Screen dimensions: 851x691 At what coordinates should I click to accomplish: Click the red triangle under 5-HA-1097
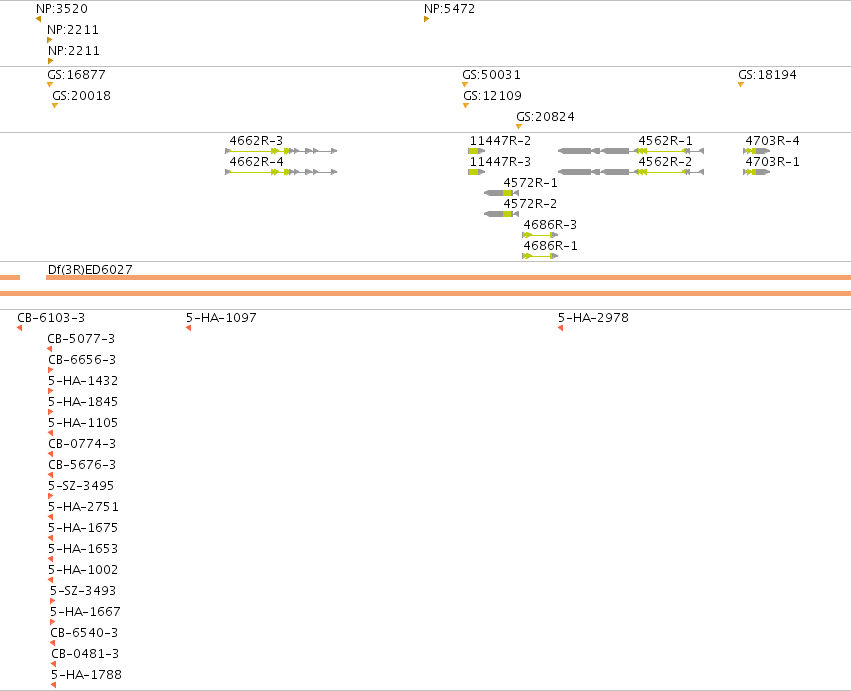click(x=188, y=328)
